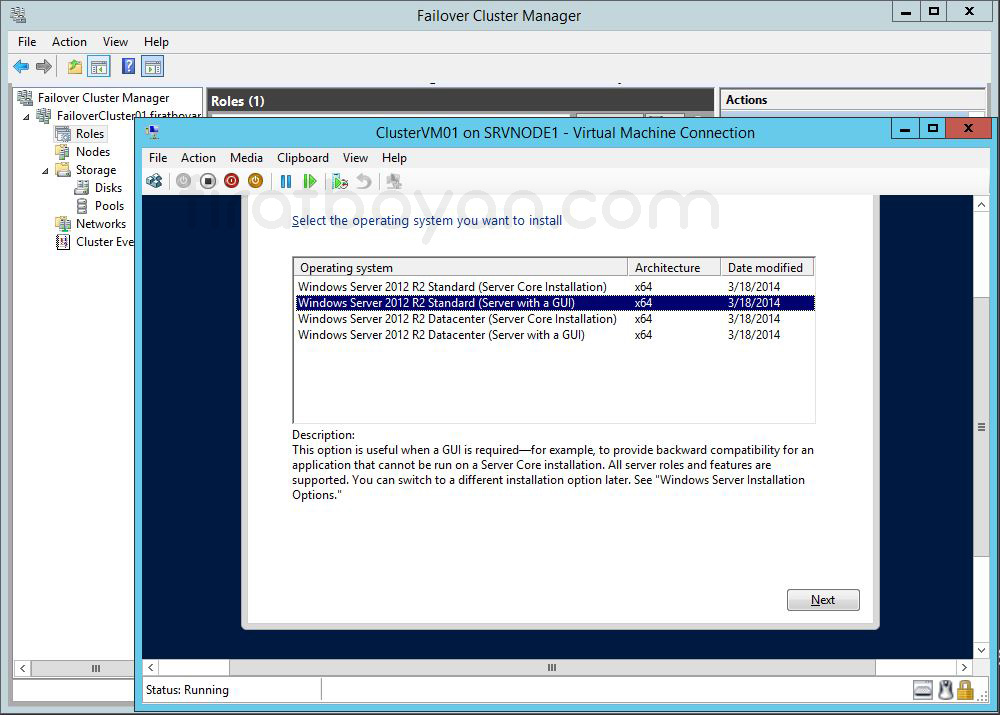
Task: Click the Status: Running text in status bar
Action: coord(187,689)
